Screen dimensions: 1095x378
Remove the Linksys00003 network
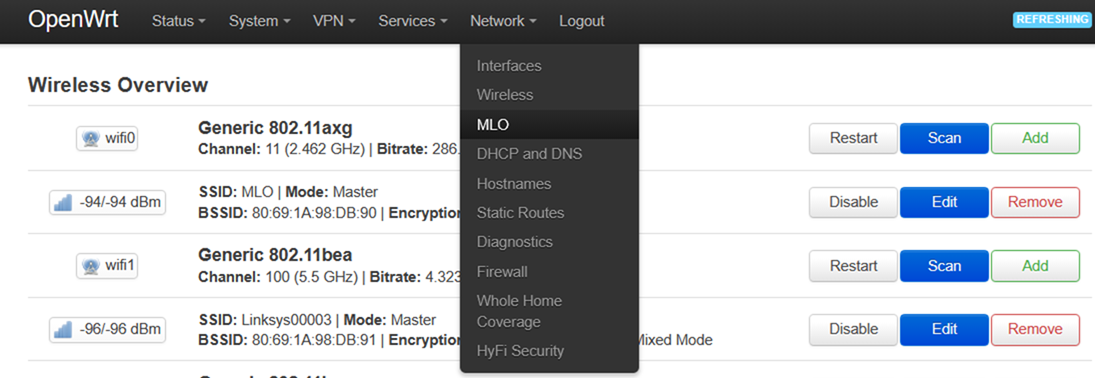[x=1035, y=329]
